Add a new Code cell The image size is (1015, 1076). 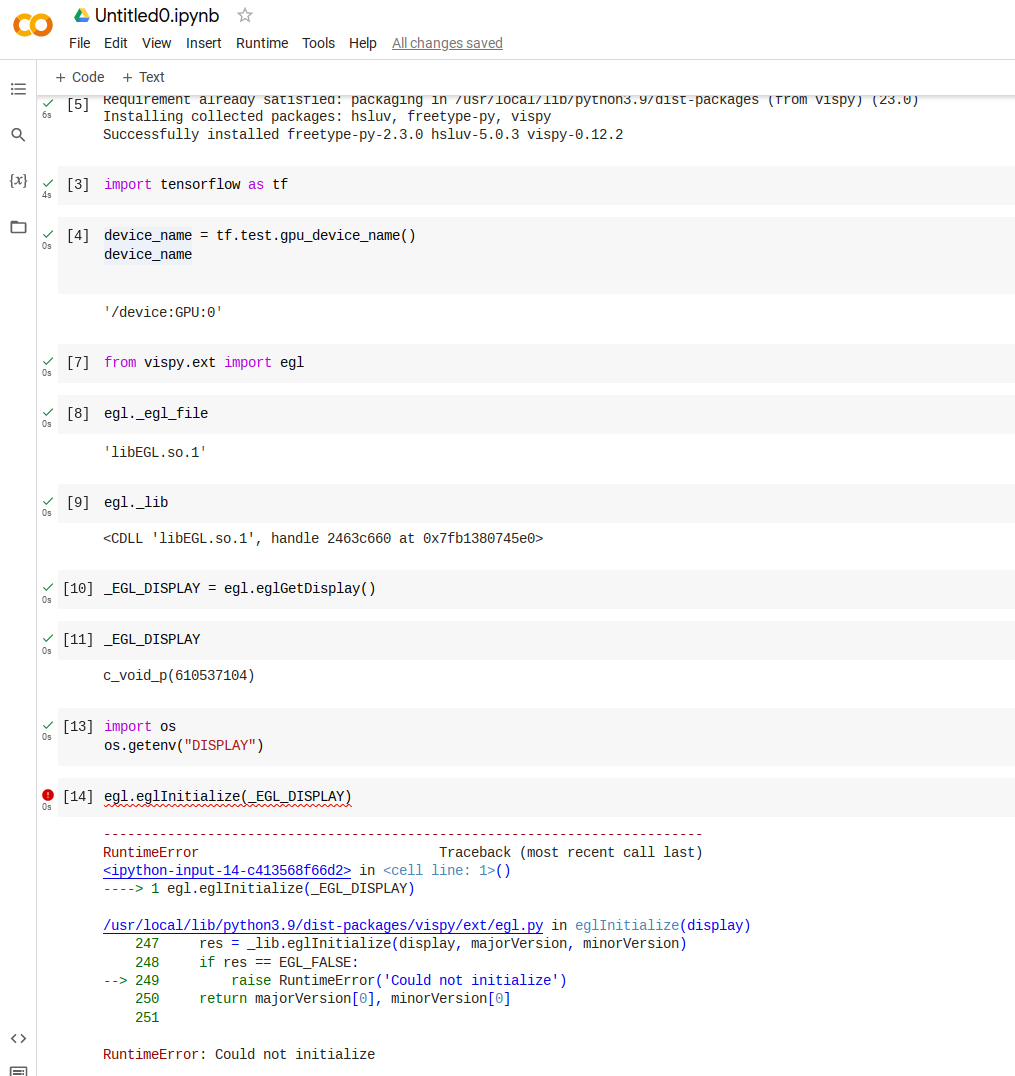(x=80, y=78)
